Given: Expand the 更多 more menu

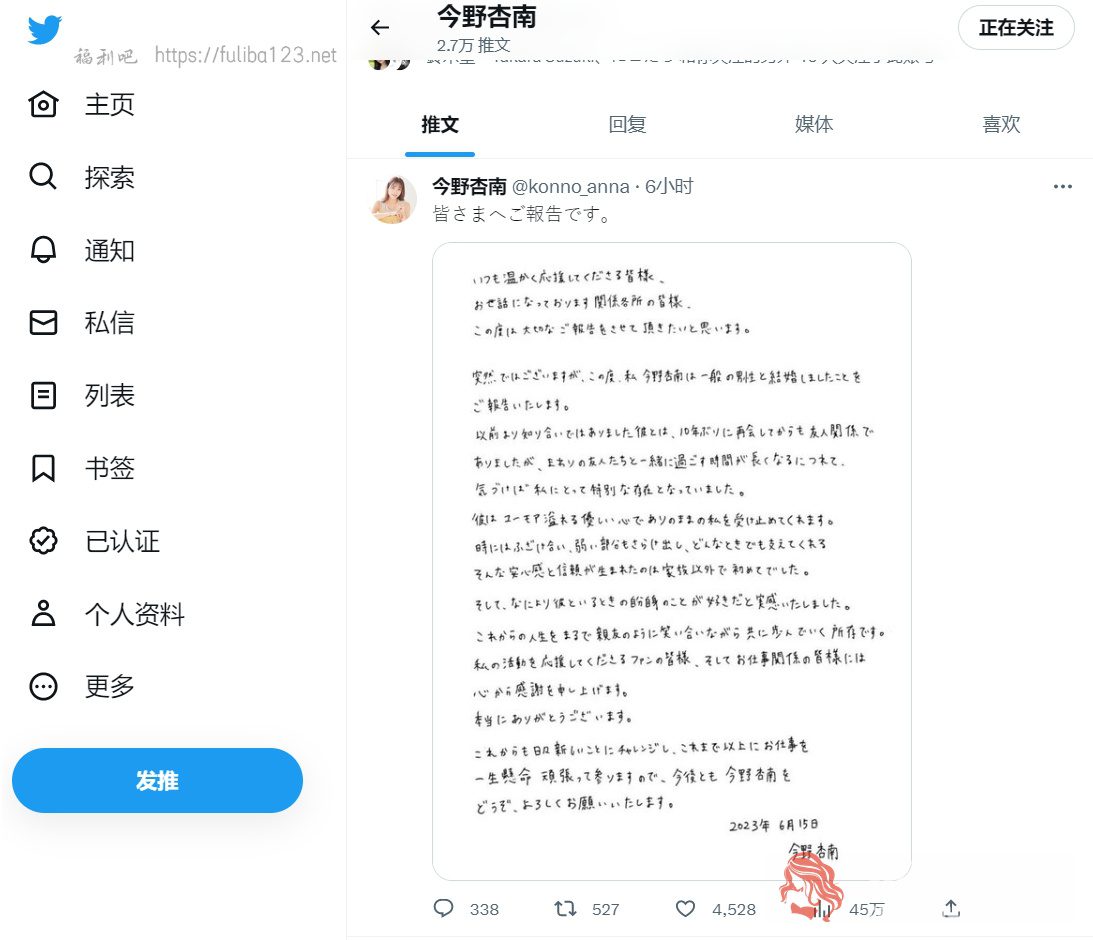Looking at the screenshot, I should click(x=43, y=686).
